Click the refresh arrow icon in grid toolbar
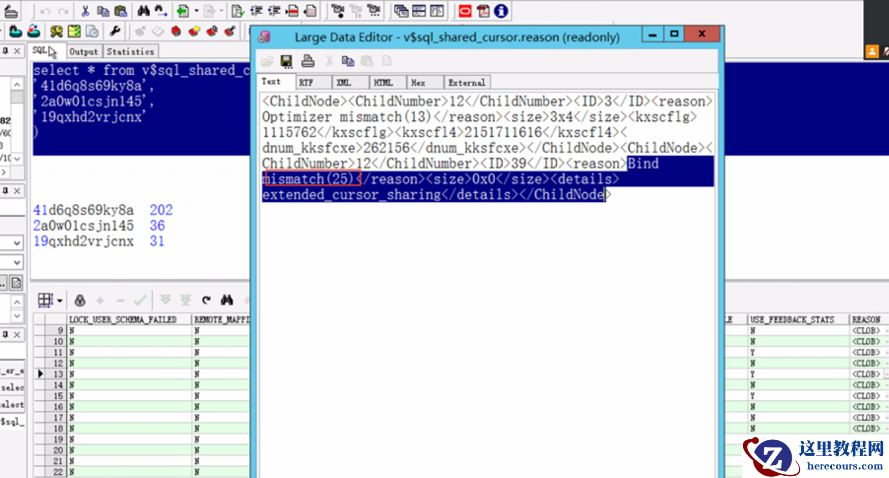This screenshot has height=478, width=889. (206, 300)
